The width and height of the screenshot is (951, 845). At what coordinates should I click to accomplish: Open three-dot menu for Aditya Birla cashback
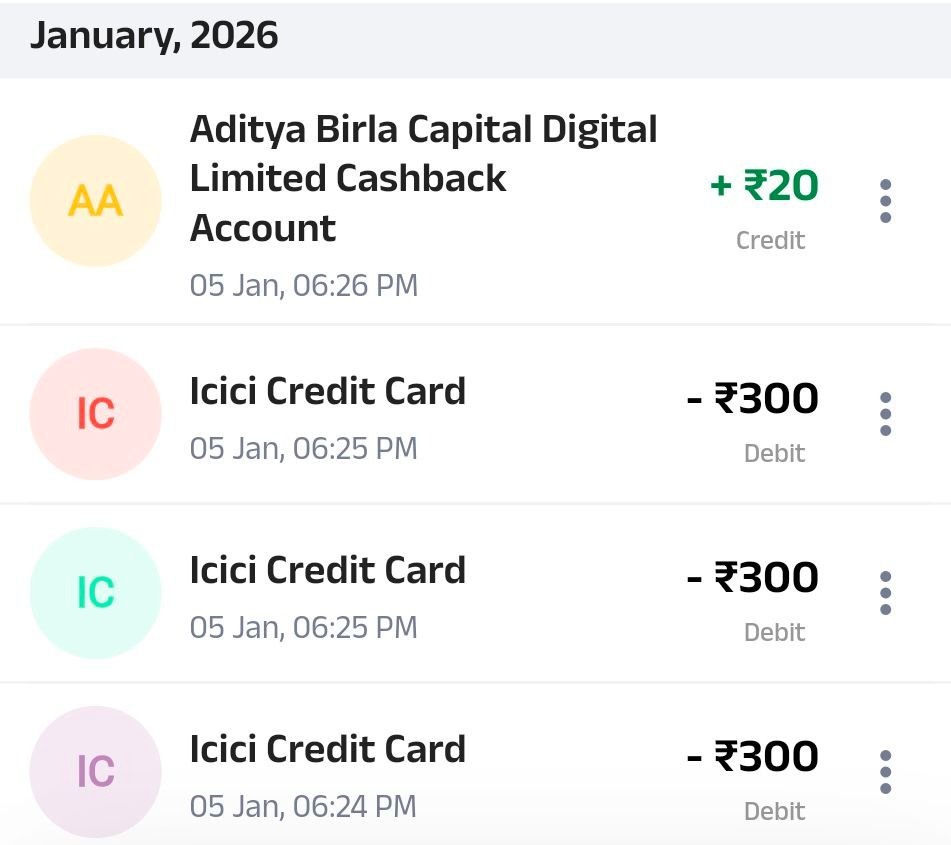pyautogui.click(x=885, y=201)
